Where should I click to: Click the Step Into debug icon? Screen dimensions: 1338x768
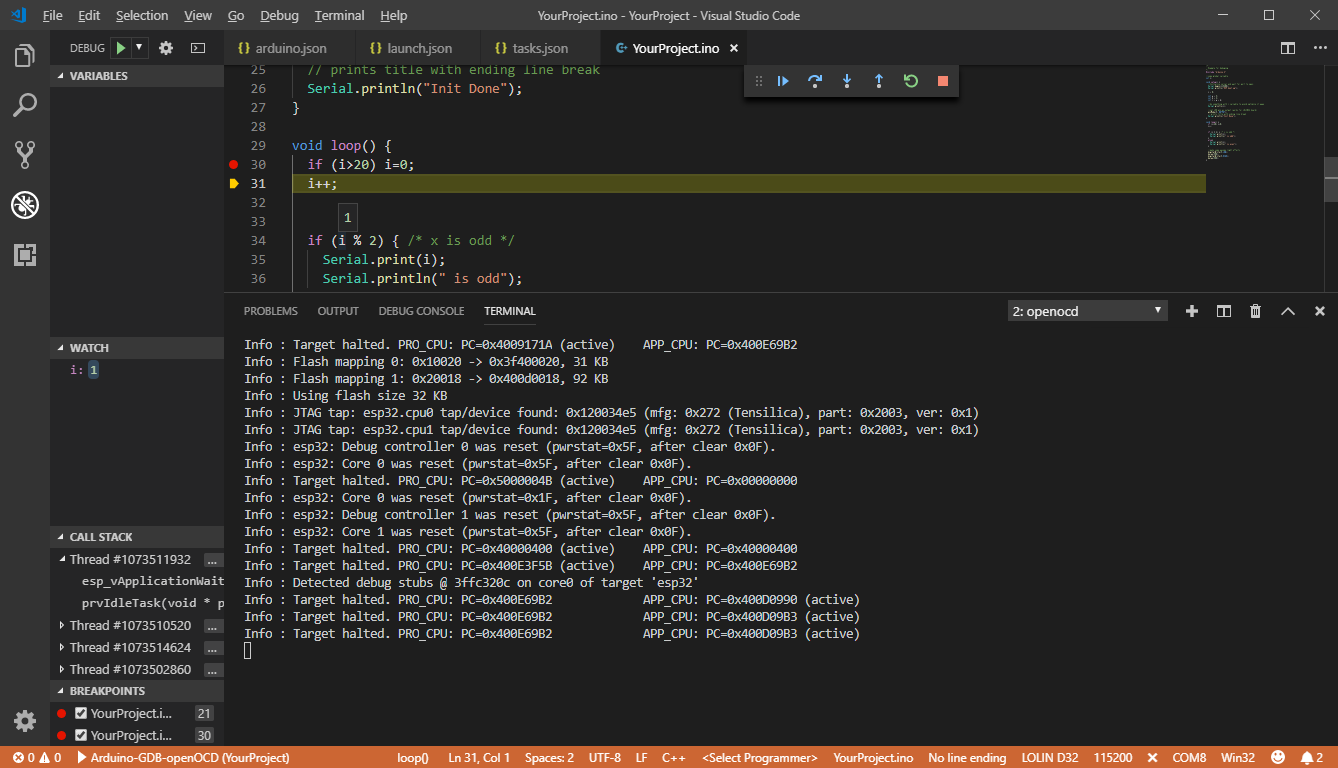pyautogui.click(x=847, y=81)
